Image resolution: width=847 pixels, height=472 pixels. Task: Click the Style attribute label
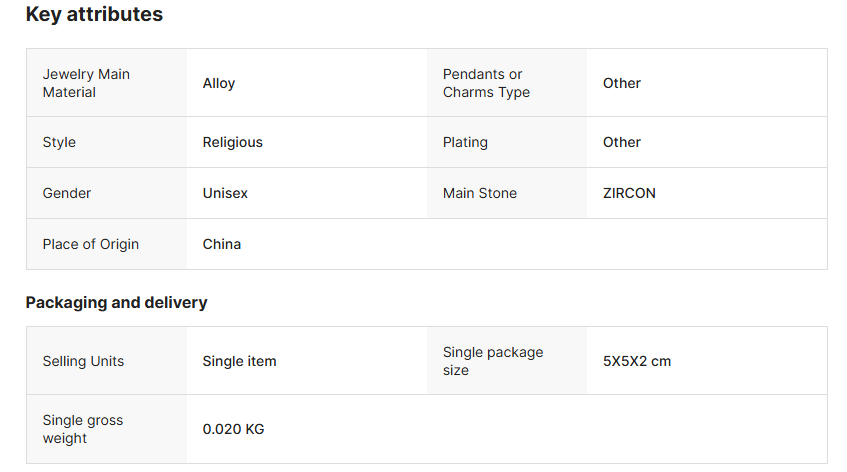point(59,142)
